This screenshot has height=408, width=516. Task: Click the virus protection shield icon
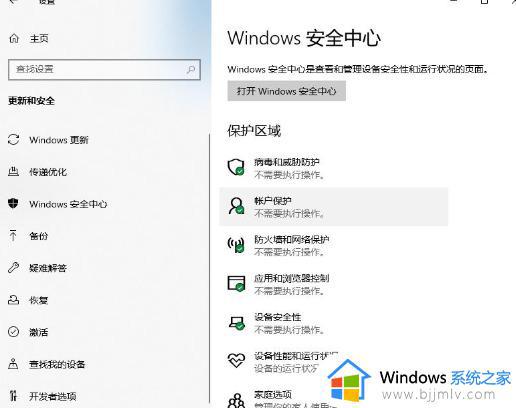tap(236, 167)
